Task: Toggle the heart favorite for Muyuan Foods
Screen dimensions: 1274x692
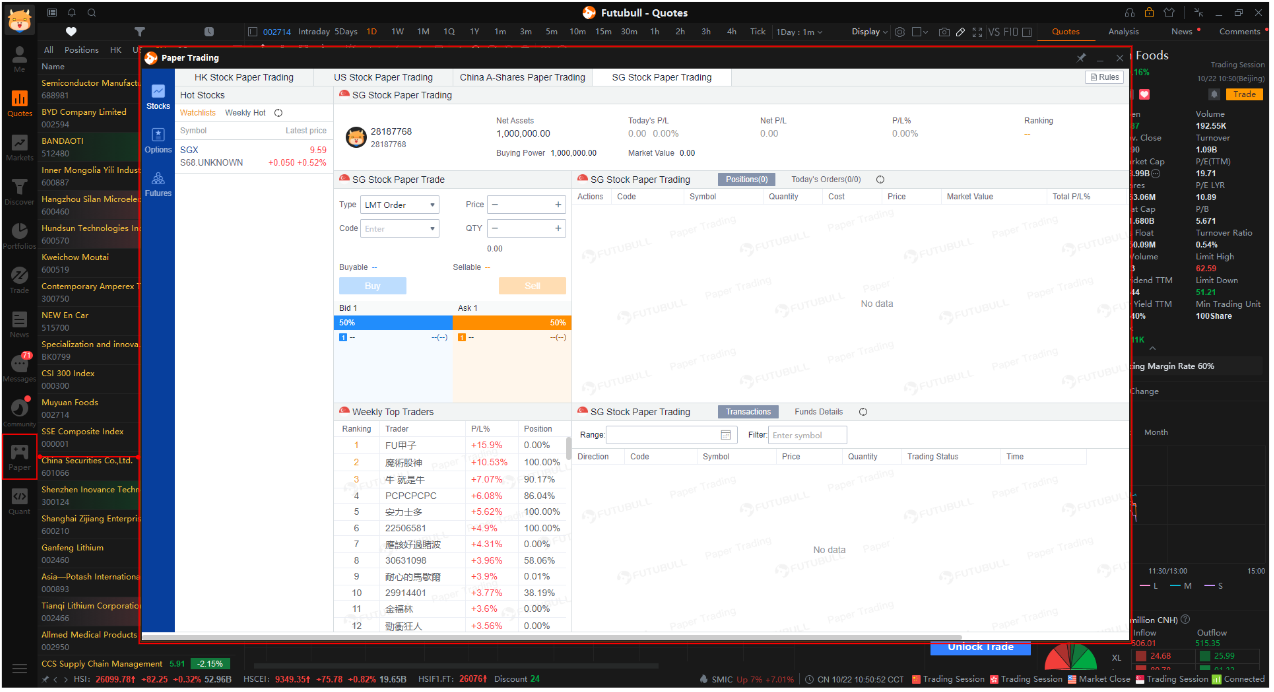Action: point(1144,95)
